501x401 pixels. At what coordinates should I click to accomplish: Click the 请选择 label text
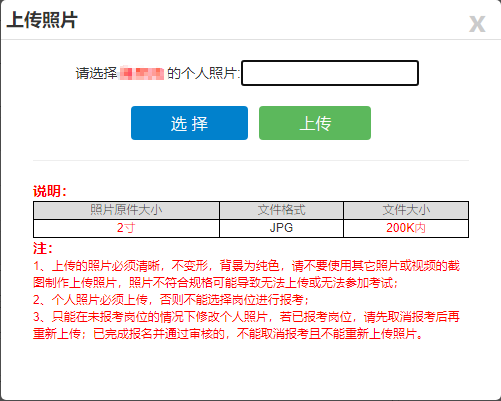(96, 73)
